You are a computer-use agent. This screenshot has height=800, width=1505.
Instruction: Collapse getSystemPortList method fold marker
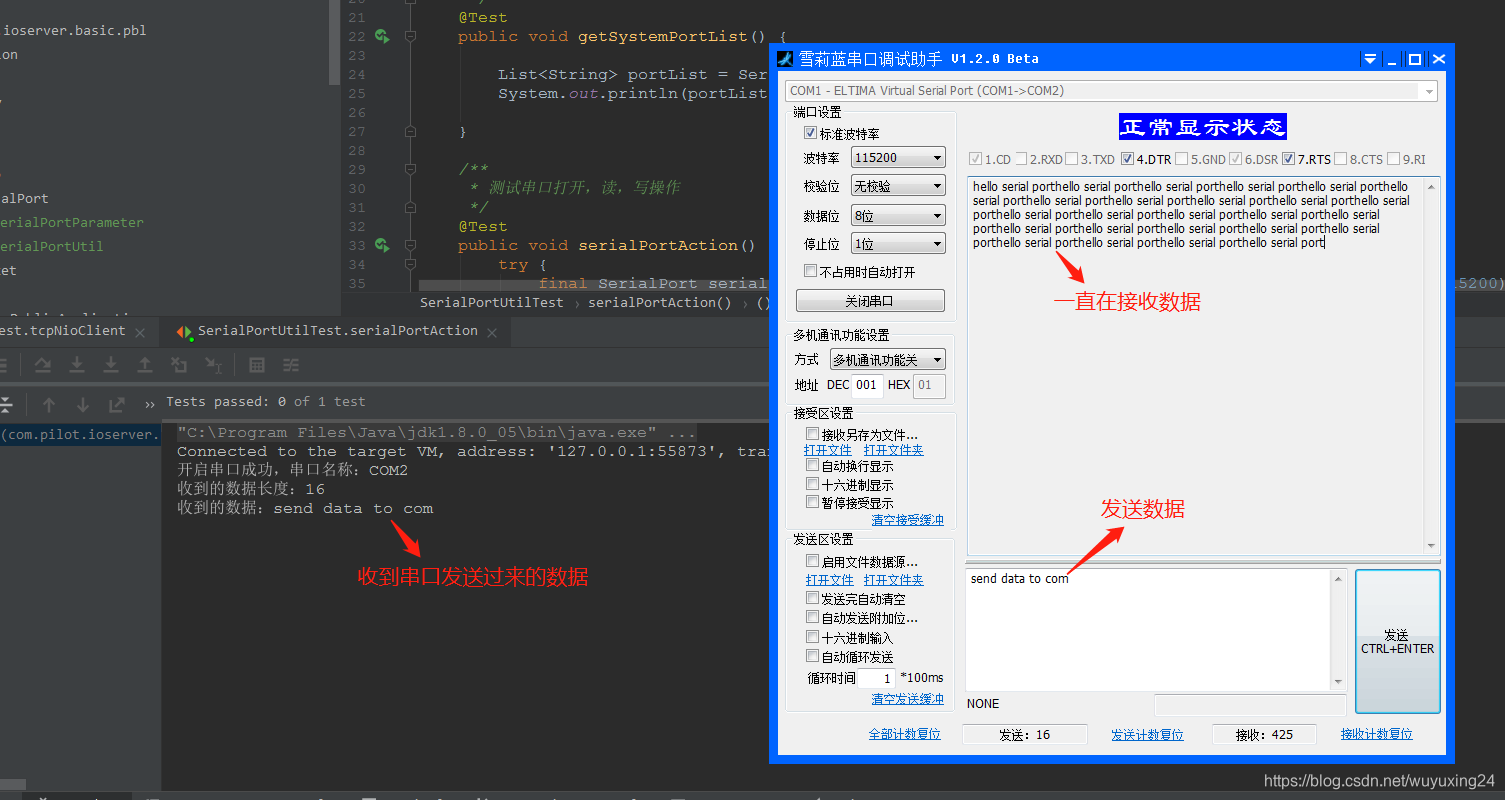pyautogui.click(x=410, y=37)
